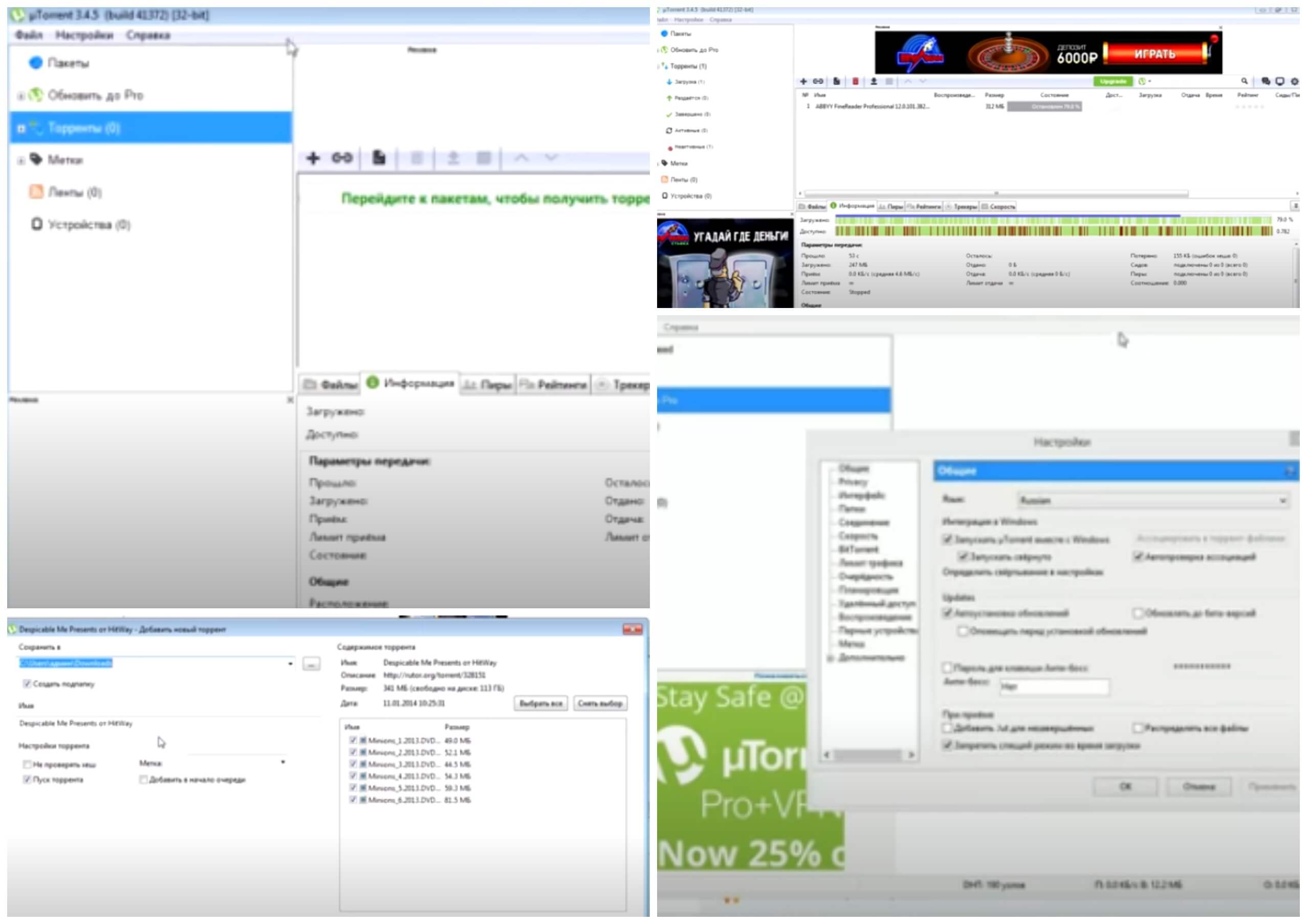The image size is (1307, 924).
Task: Open the Скорость tab in the ABBYY window
Action: [x=998, y=207]
